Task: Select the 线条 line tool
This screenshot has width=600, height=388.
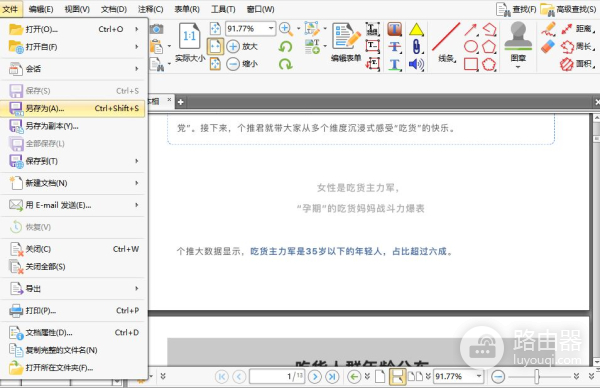Action: point(446,42)
